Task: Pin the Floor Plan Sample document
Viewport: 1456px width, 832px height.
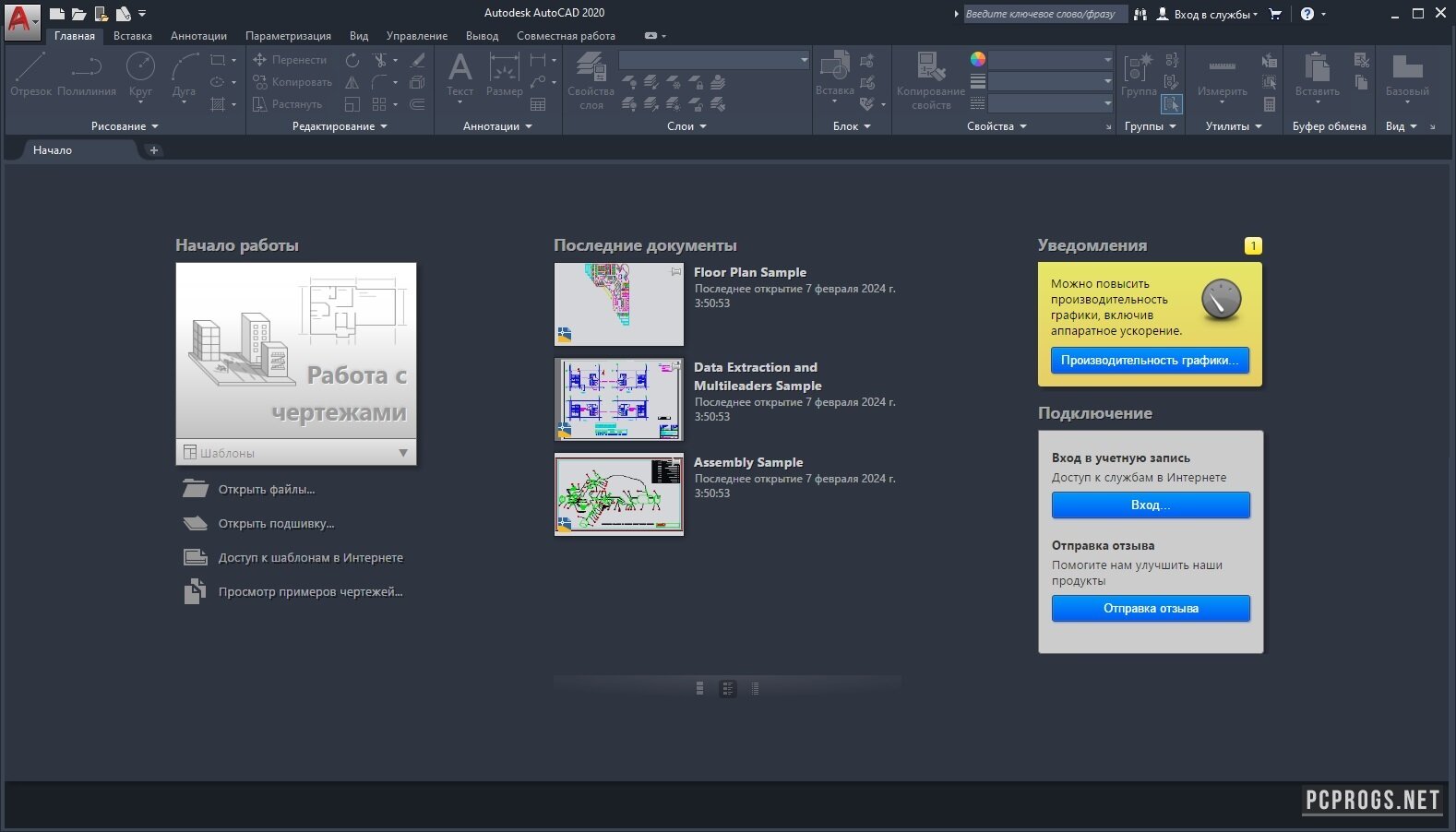Action: (676, 271)
